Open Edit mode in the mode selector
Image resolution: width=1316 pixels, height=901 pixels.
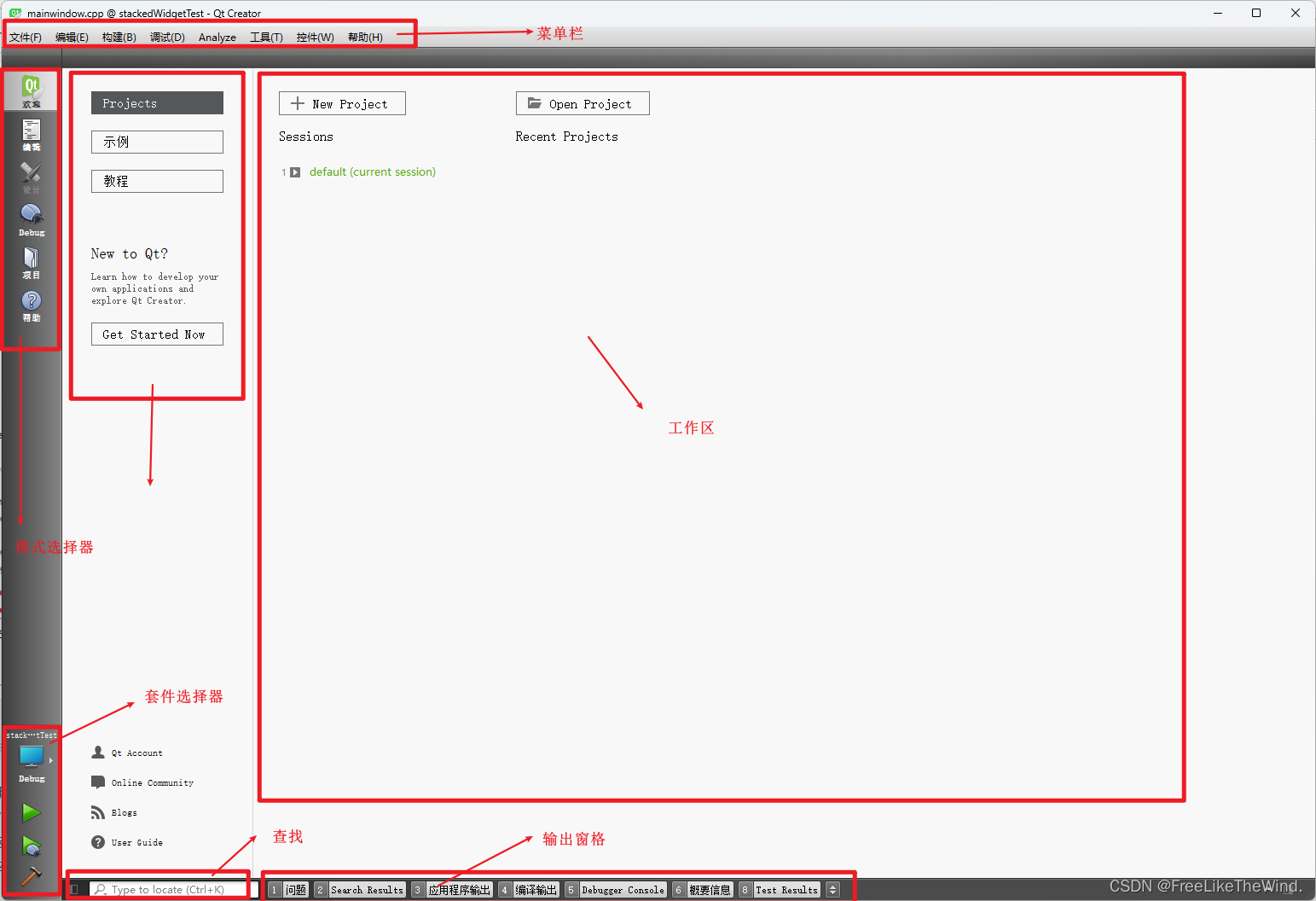[x=32, y=135]
